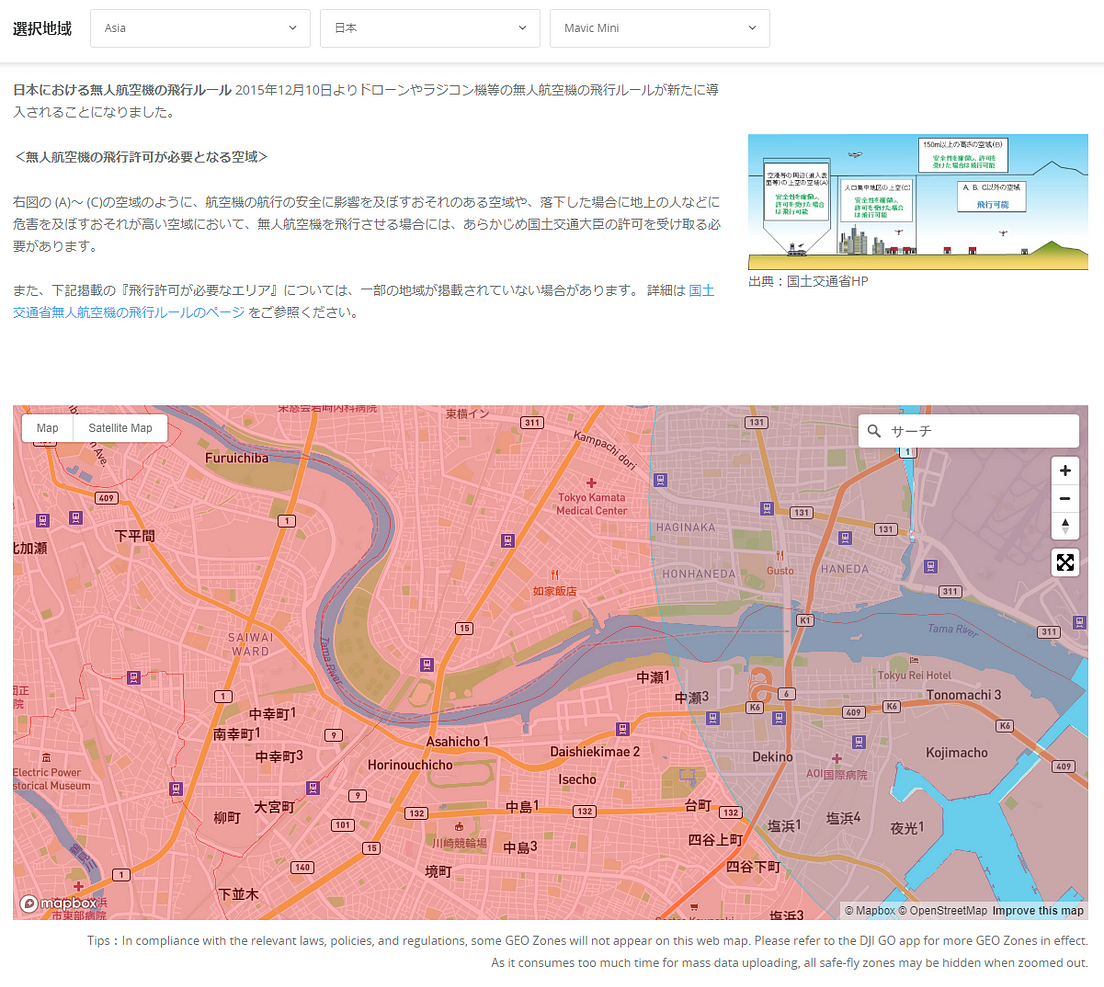
Task: Click the route 409 shield near Furuichiba
Action: pos(106,498)
